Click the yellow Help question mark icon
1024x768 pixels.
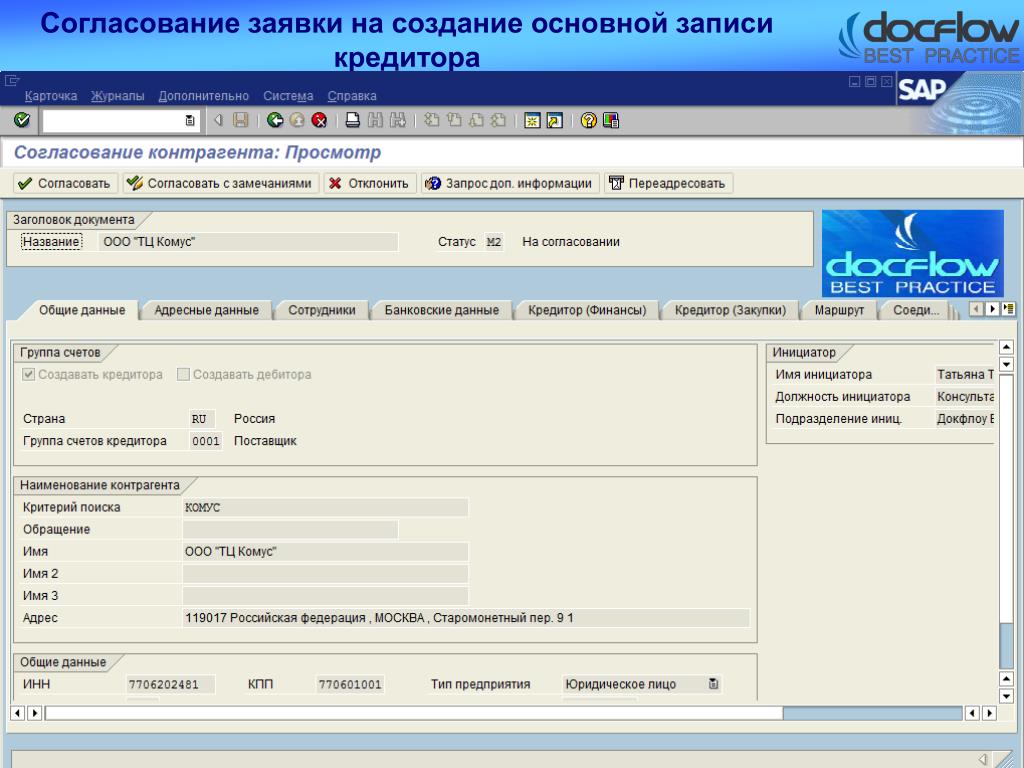[x=588, y=120]
